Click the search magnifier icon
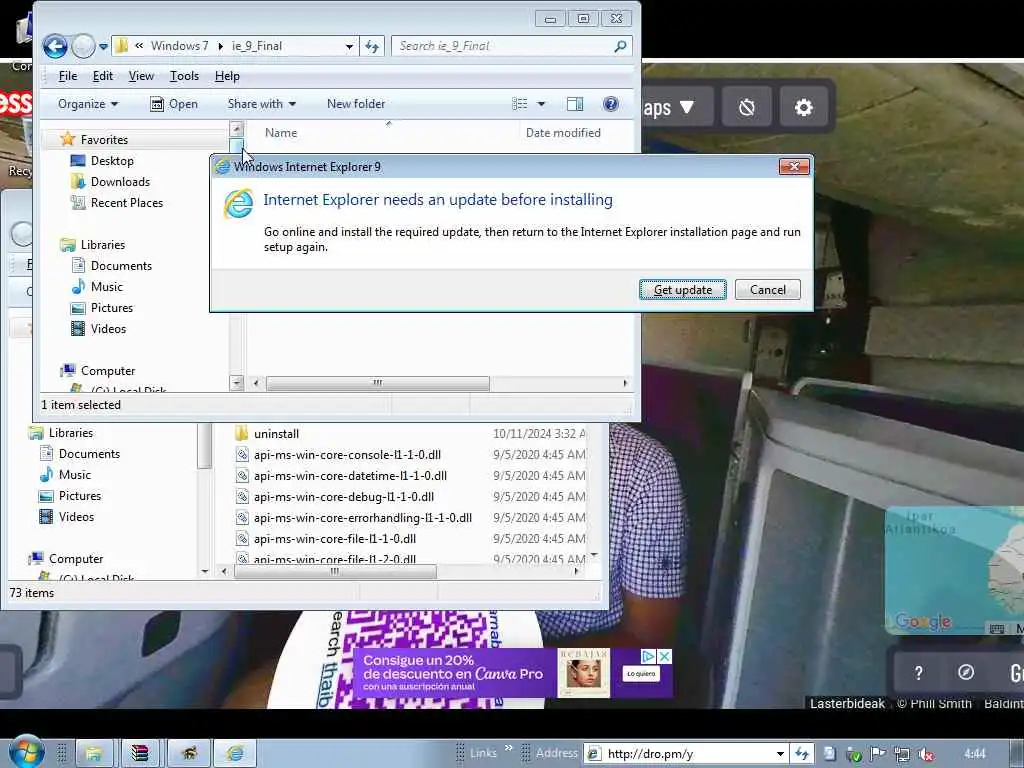This screenshot has width=1024, height=768. 620,46
